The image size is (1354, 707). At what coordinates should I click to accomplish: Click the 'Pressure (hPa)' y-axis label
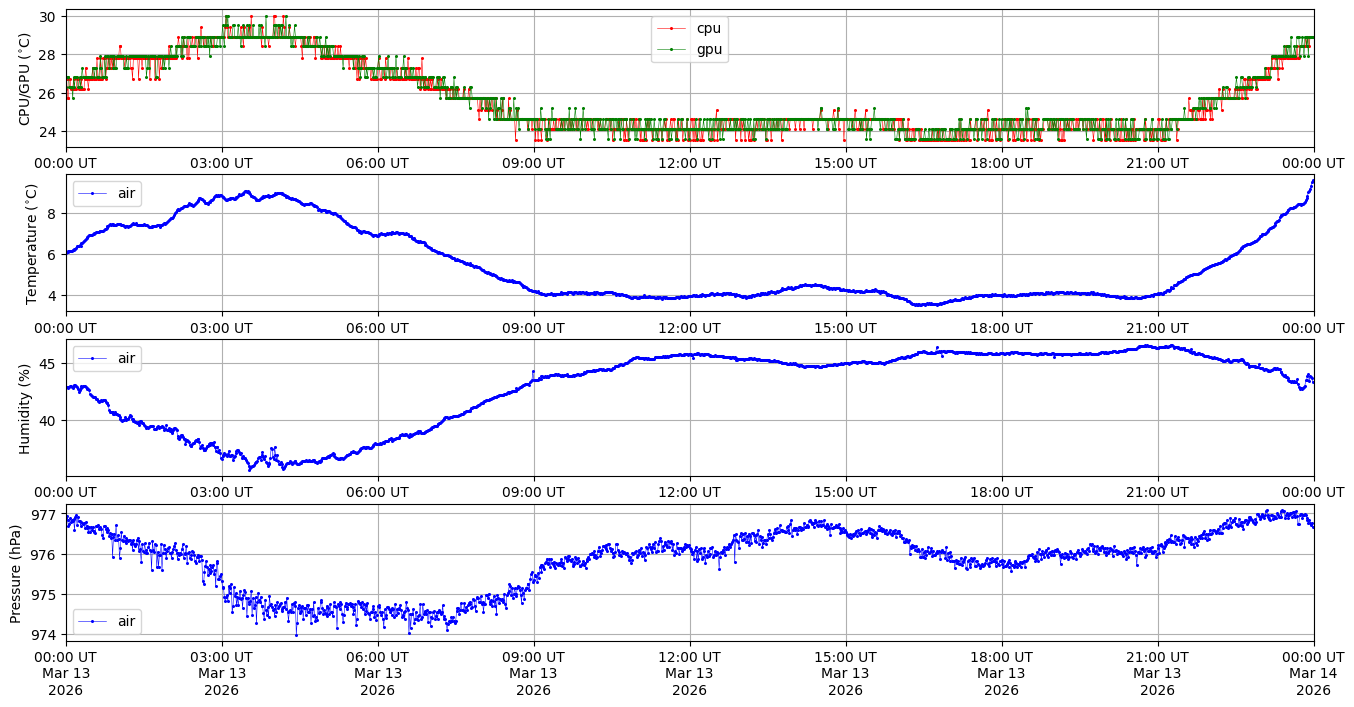point(16,573)
